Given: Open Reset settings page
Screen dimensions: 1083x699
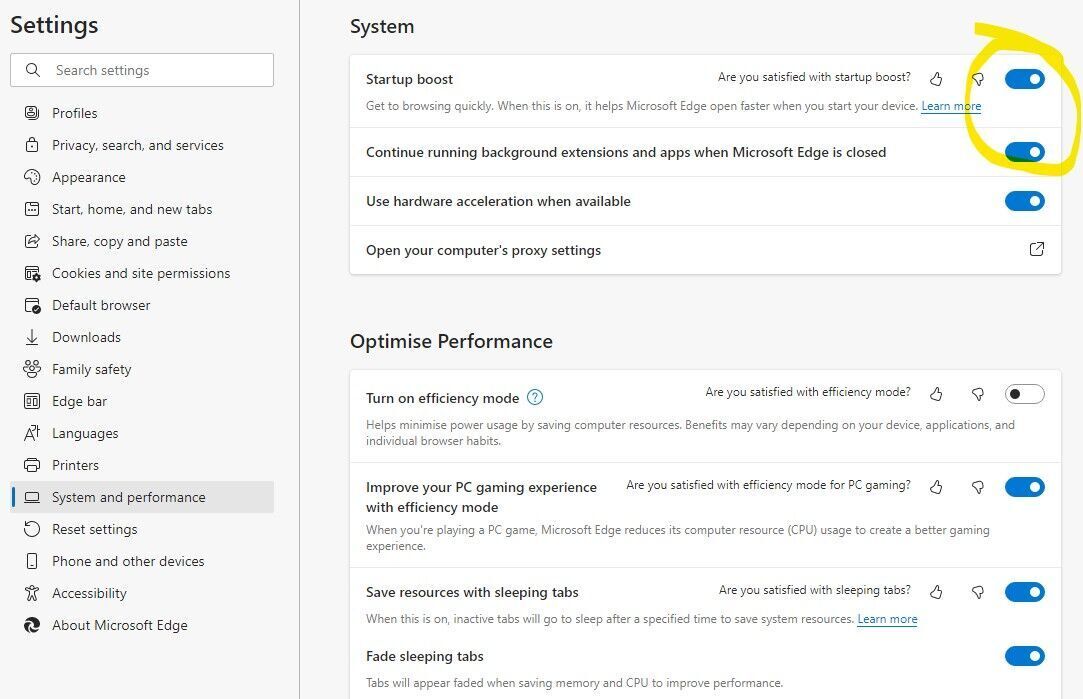Looking at the screenshot, I should click(142, 529).
